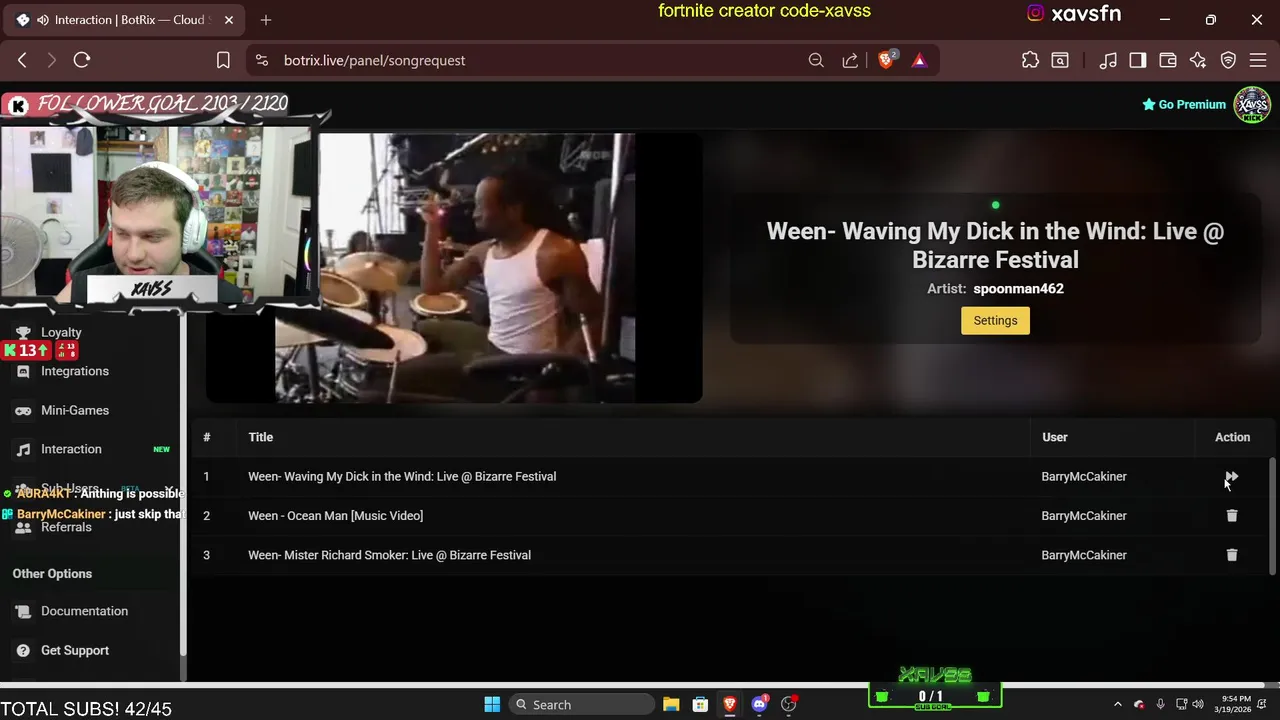Click the User column header
1280x720 pixels.
coord(1054,437)
